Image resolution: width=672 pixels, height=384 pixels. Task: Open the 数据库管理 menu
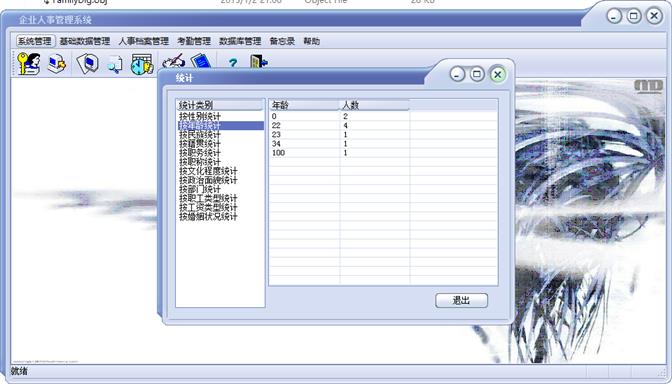240,41
